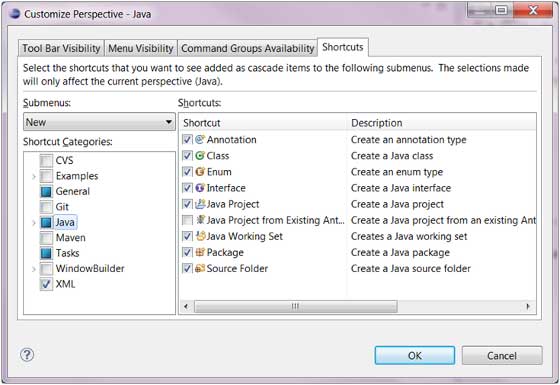Open the Submenus New dropdown
The height and width of the screenshot is (385, 560).
tap(99, 122)
